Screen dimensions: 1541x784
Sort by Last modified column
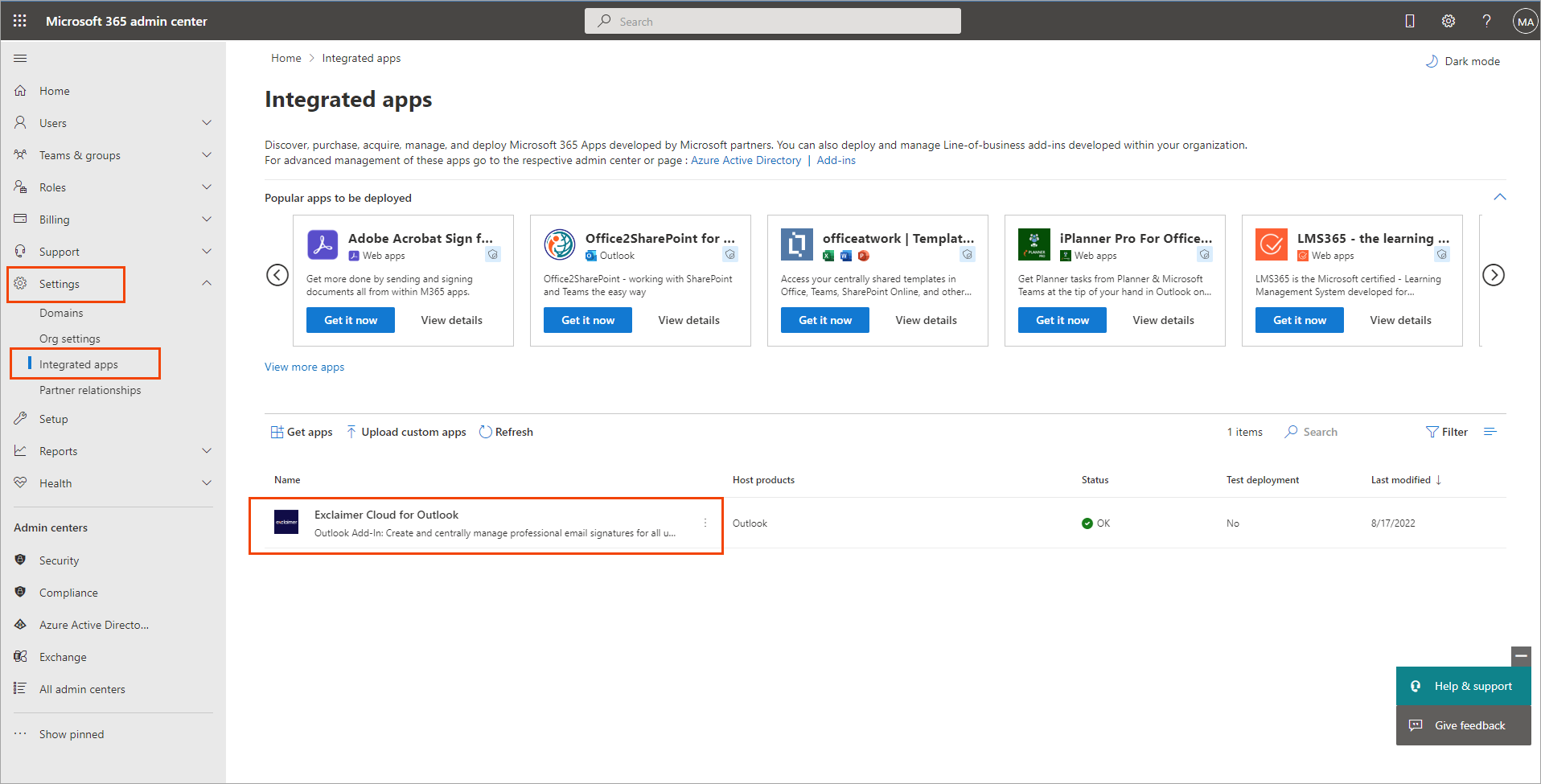(1406, 480)
